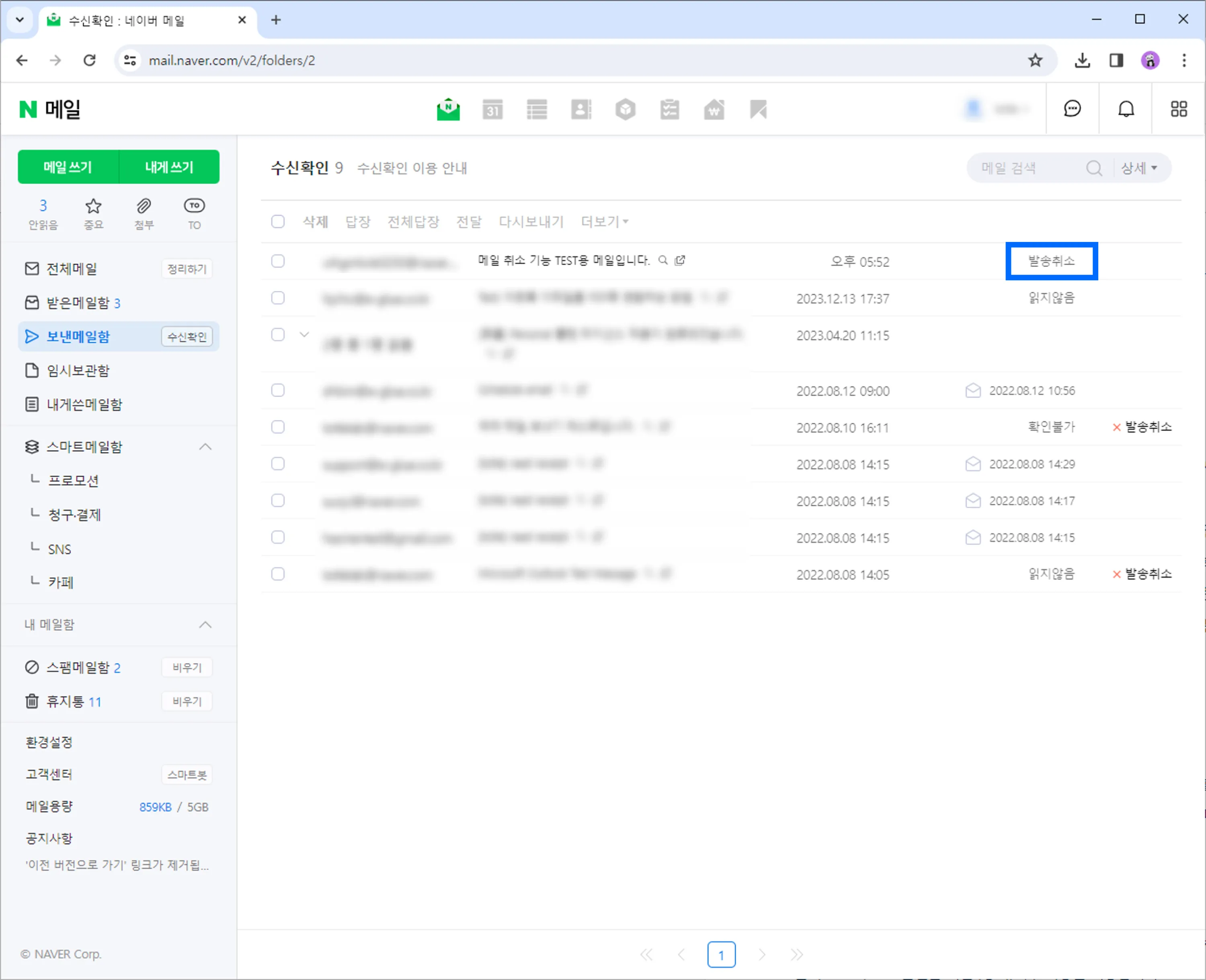Image resolution: width=1206 pixels, height=980 pixels.
Task: Click the highlighted 발송취소 button
Action: tap(1051, 261)
